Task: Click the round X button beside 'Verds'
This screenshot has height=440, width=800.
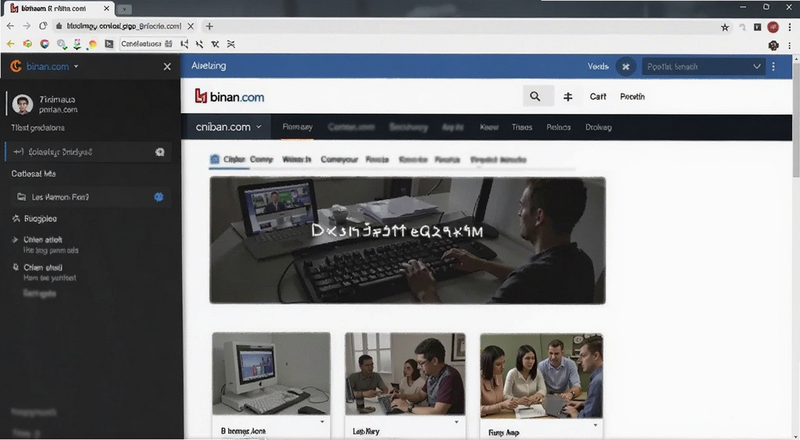Action: click(x=626, y=67)
